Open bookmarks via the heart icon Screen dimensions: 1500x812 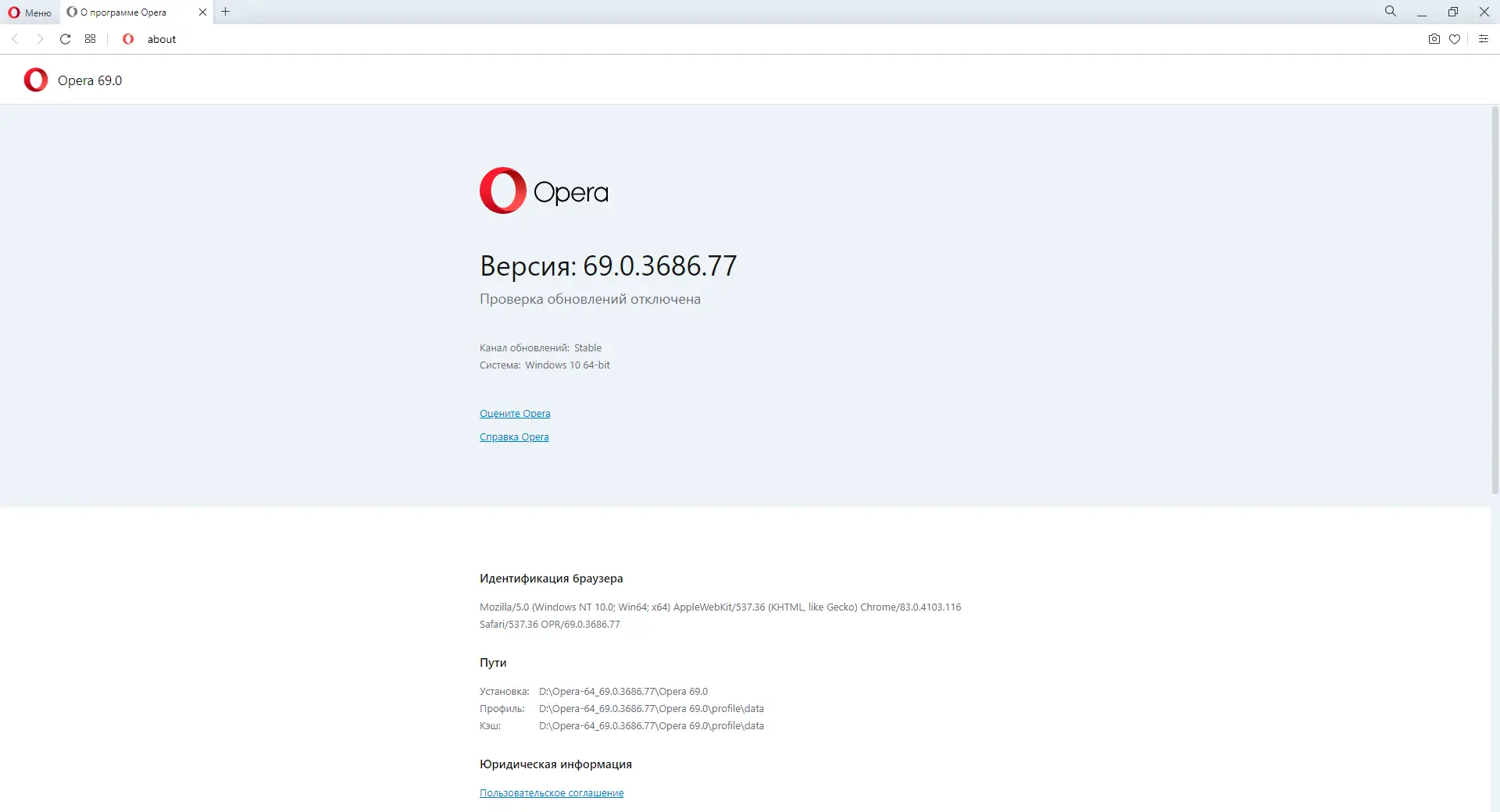[x=1455, y=39]
